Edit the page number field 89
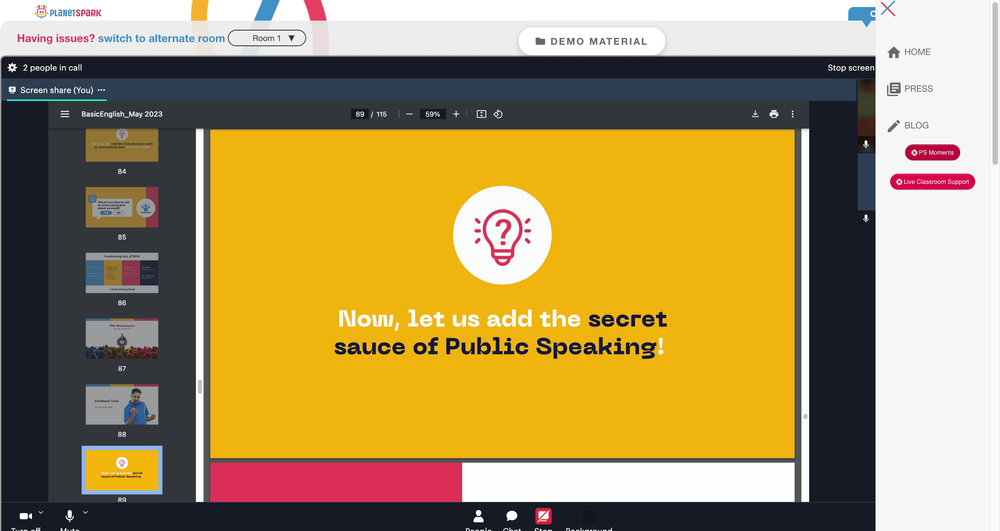Image resolution: width=1000 pixels, height=531 pixels. tap(360, 114)
